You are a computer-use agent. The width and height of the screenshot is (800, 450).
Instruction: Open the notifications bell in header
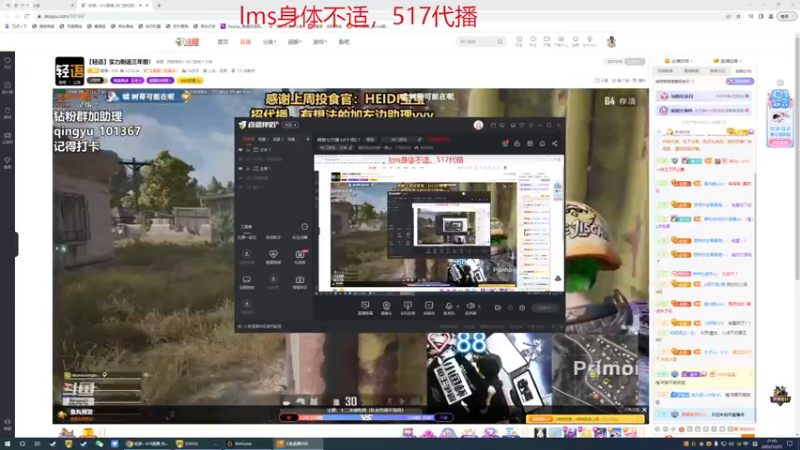[x=575, y=41]
